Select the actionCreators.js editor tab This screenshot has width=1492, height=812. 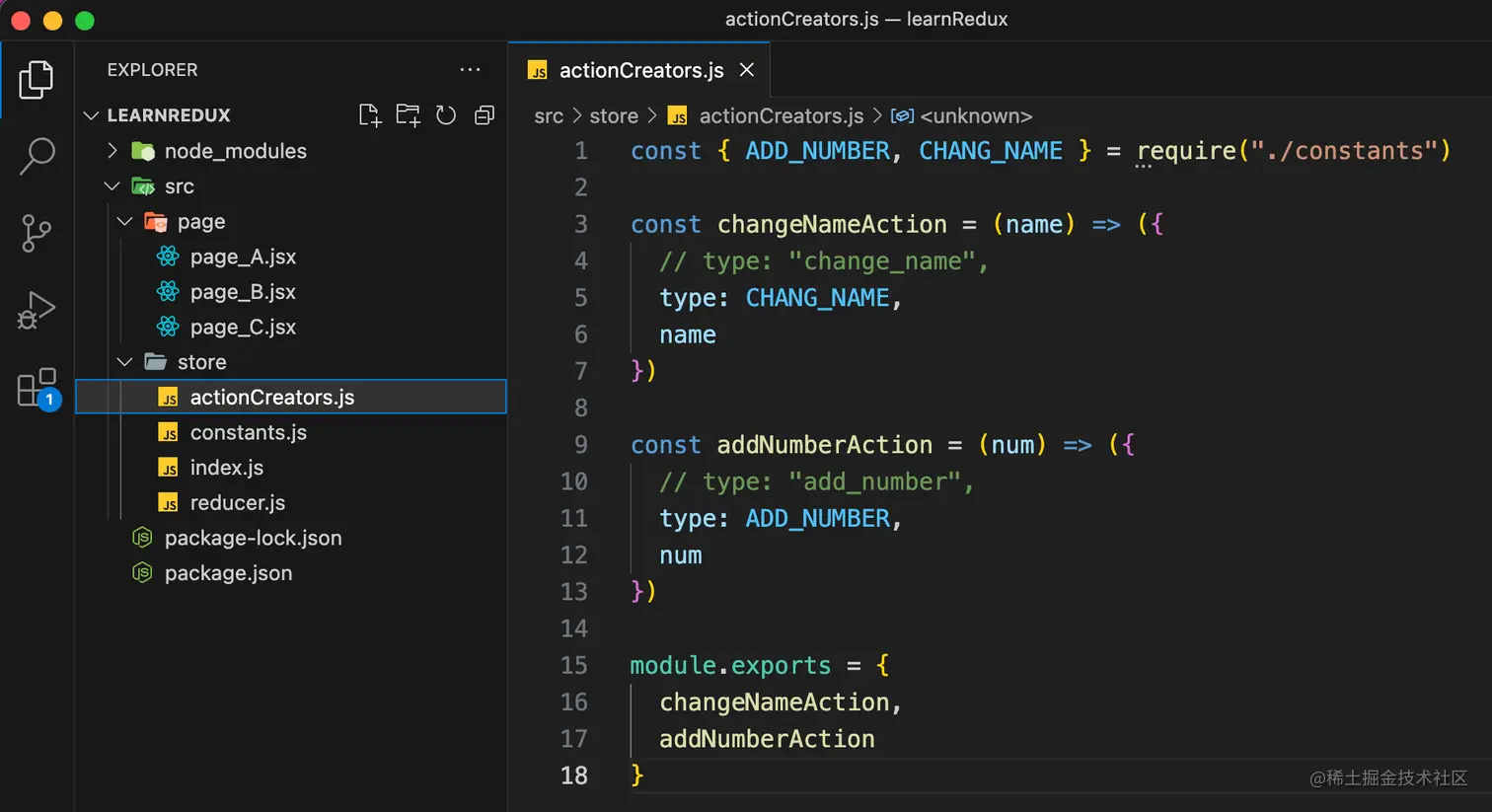639,70
